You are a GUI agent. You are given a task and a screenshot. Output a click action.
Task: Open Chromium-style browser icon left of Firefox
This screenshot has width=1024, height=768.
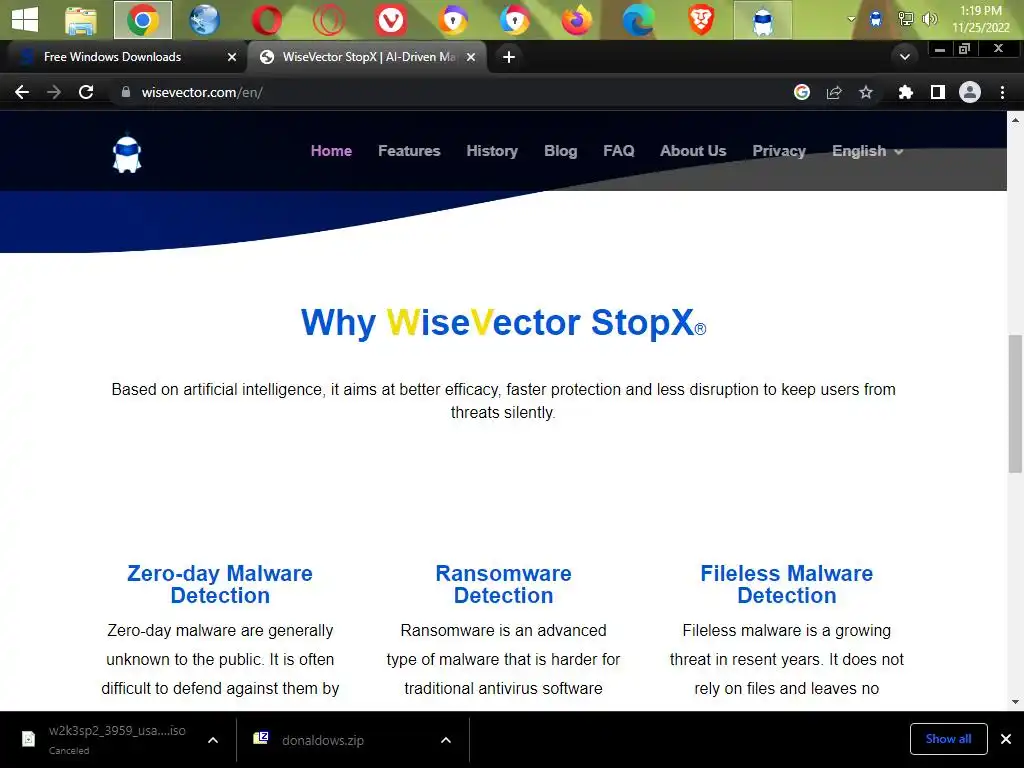(x=515, y=20)
